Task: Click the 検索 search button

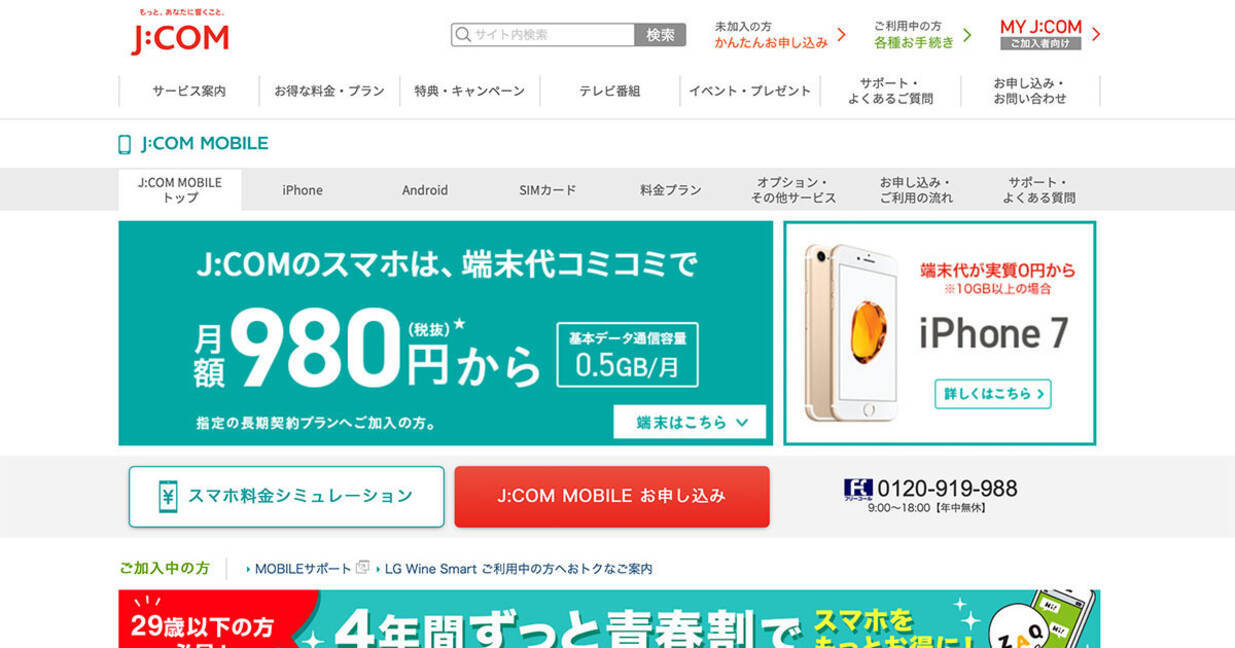Action: pos(660,35)
